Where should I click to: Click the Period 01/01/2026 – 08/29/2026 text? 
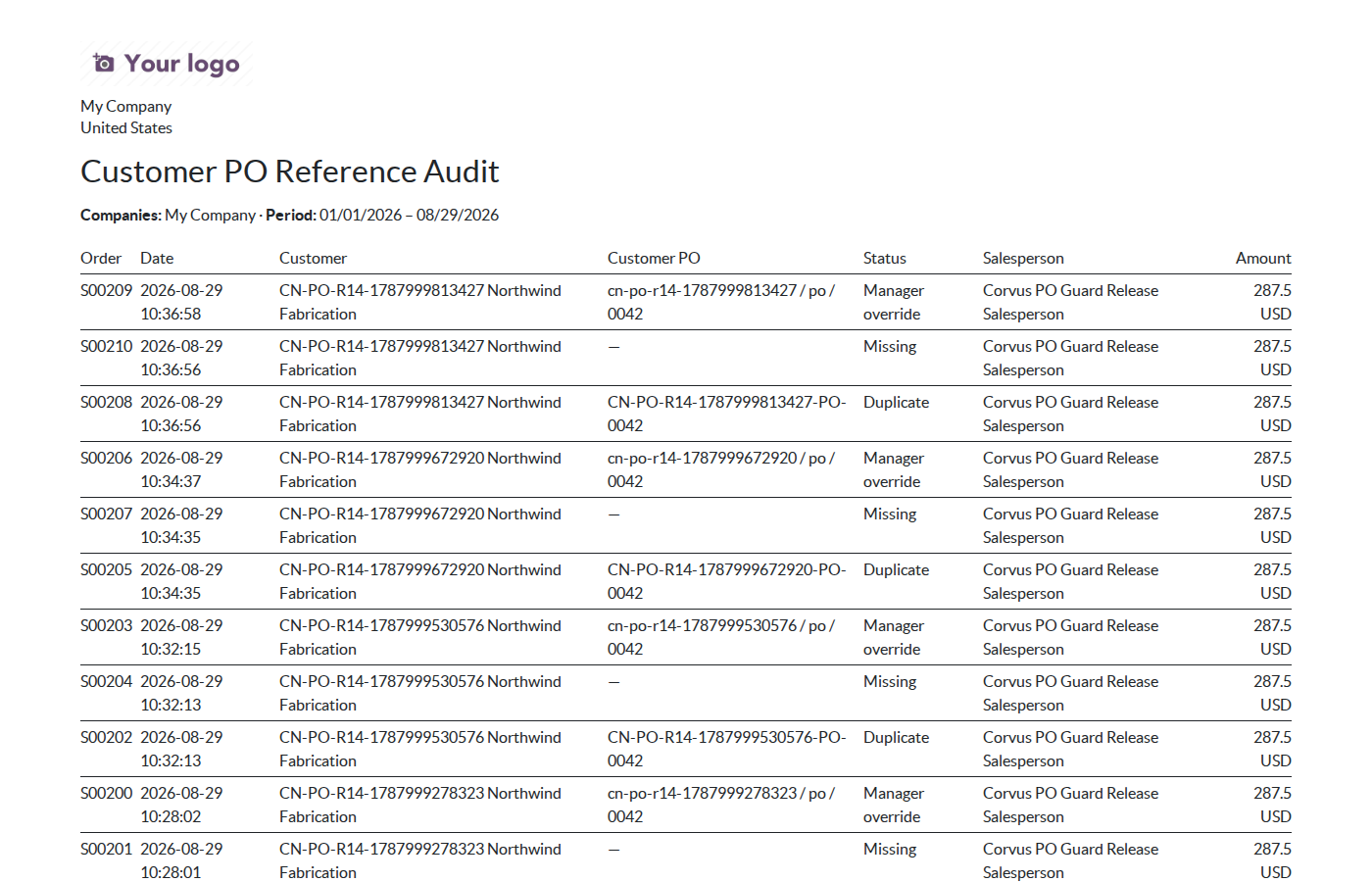[382, 215]
